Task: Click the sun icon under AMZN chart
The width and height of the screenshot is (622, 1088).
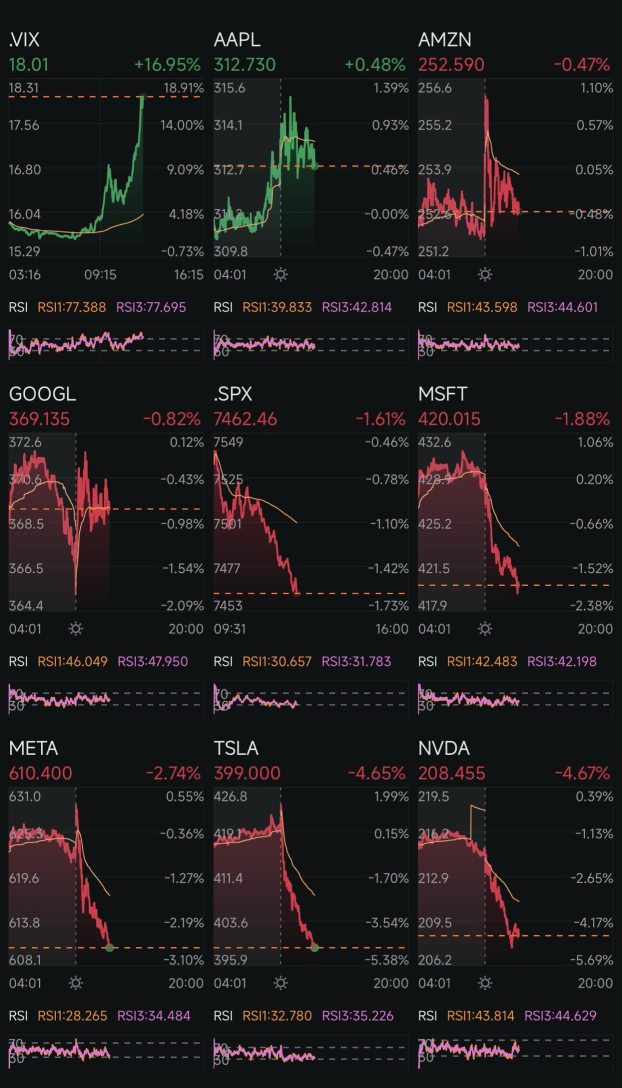Action: [x=485, y=275]
